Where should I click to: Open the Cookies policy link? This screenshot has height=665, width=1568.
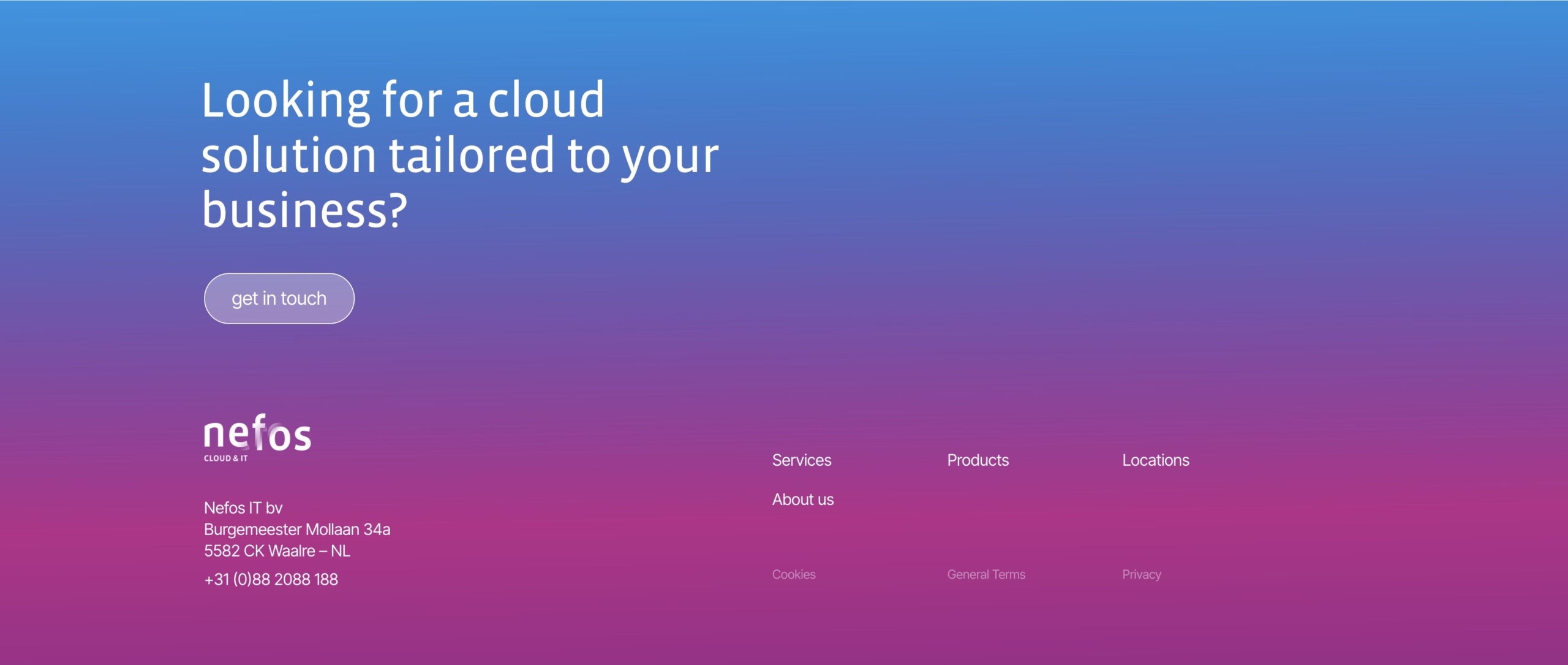point(794,574)
